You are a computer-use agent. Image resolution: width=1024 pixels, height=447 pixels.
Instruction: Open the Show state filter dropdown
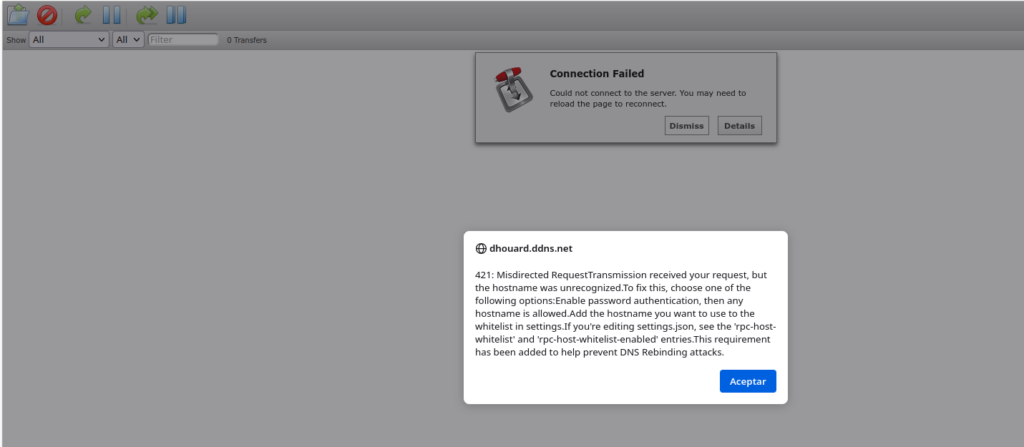[x=68, y=40]
